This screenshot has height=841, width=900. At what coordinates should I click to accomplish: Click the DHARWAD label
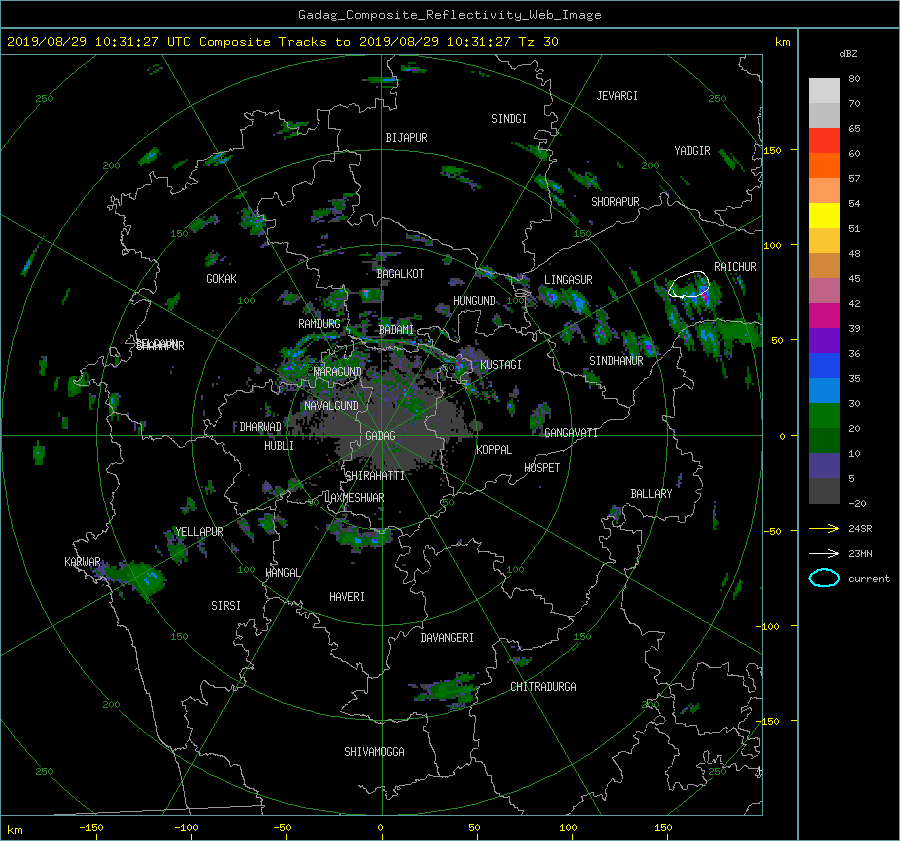(x=260, y=427)
